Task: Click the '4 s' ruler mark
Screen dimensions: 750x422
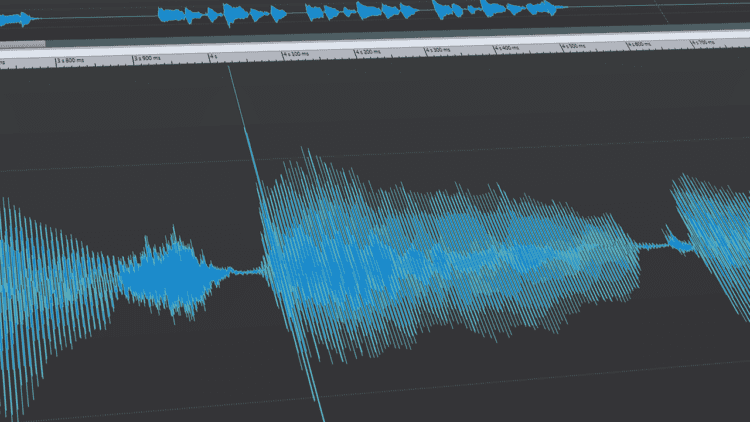Action: pyautogui.click(x=213, y=56)
